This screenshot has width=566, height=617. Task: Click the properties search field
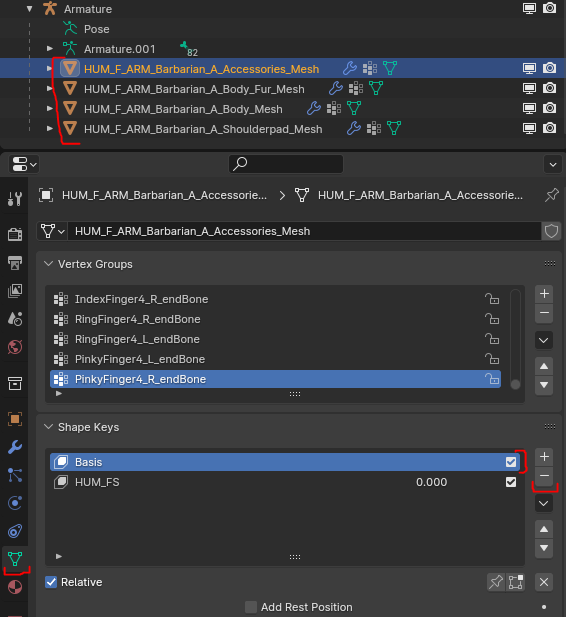coord(286,164)
